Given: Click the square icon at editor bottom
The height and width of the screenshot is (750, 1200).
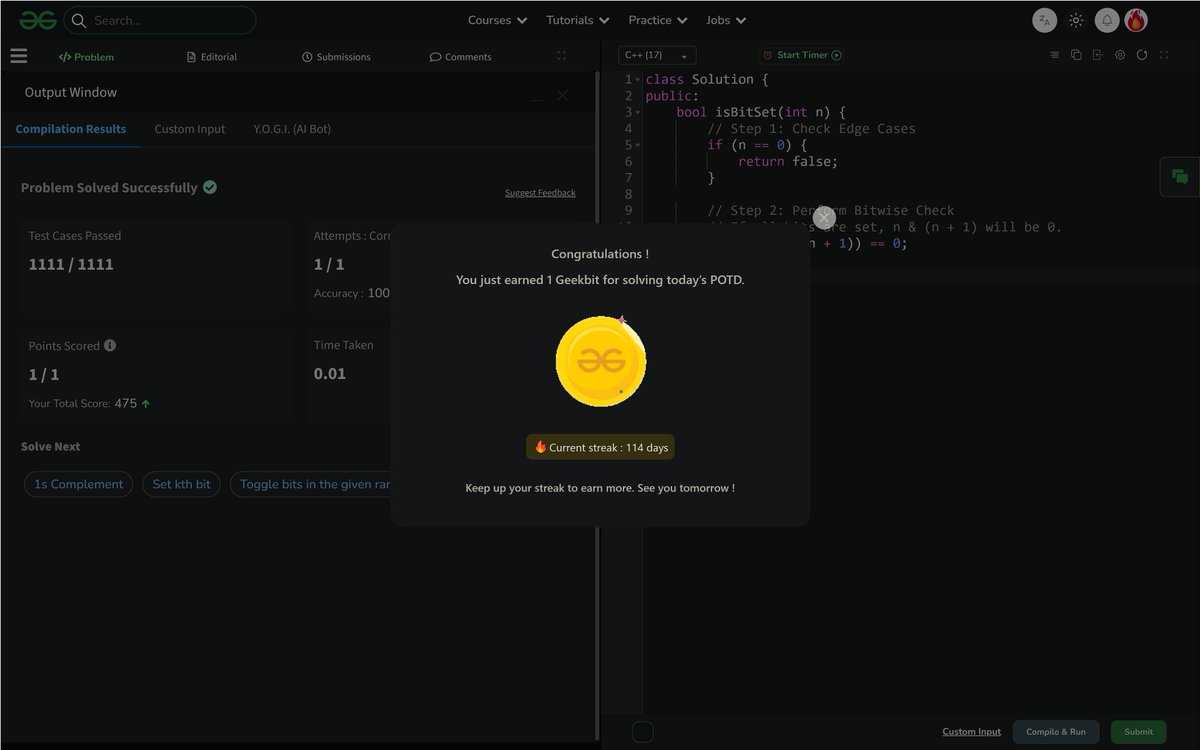Looking at the screenshot, I should coord(643,732).
